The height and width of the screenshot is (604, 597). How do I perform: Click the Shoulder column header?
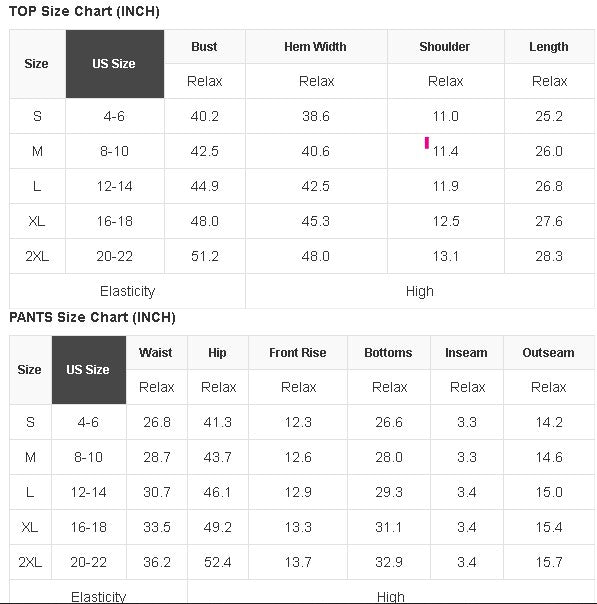point(445,47)
